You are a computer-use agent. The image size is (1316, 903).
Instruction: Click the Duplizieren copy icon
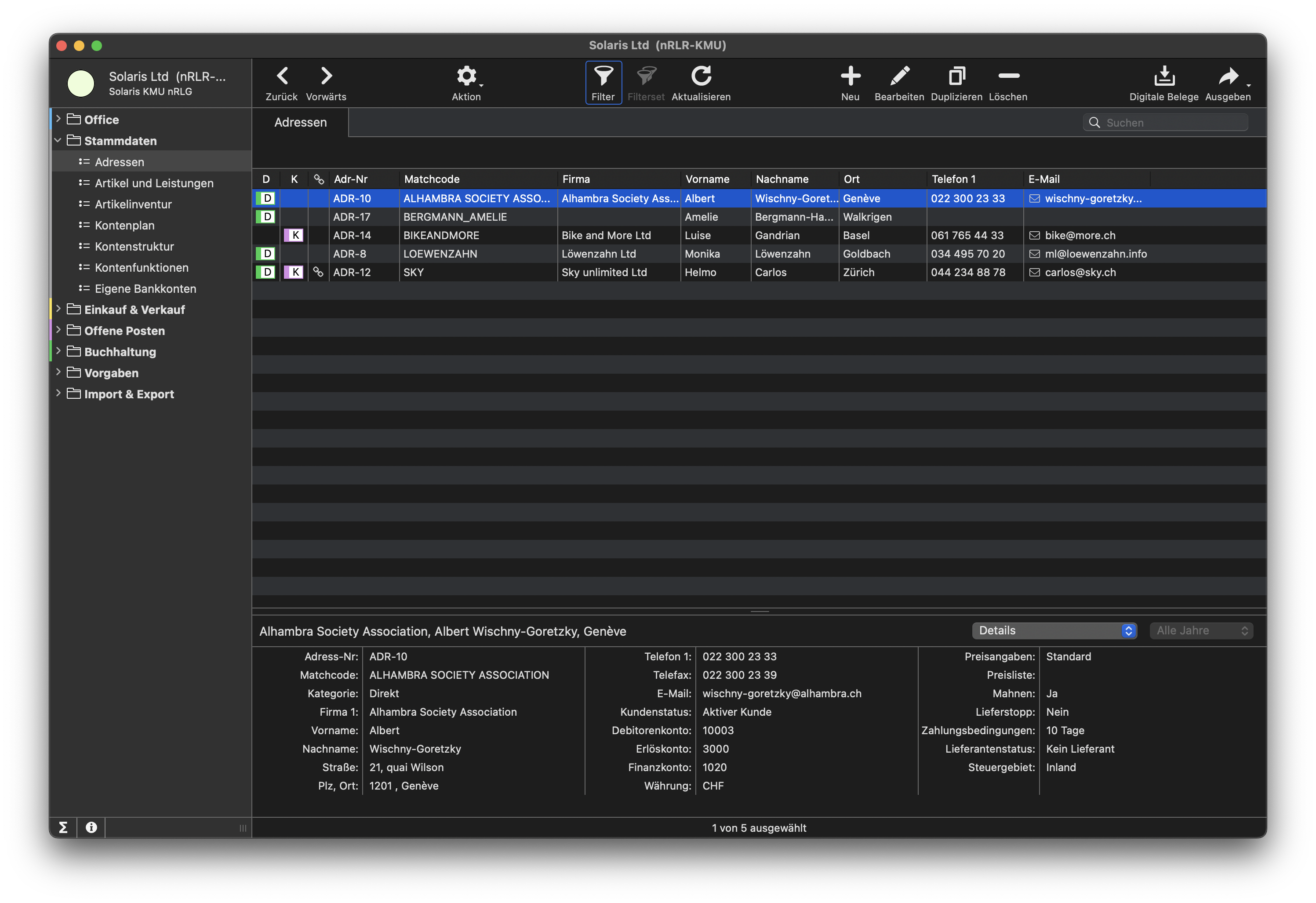(x=956, y=76)
